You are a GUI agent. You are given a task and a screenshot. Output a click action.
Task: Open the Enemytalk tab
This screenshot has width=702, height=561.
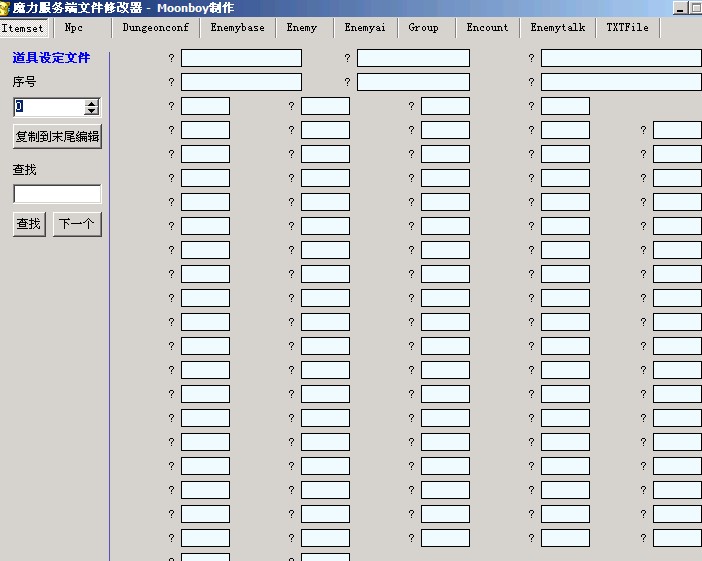[x=557, y=28]
